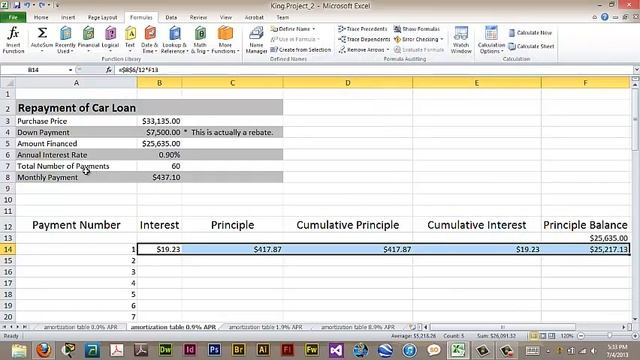
Task: Open the Acrobat ribbon tab
Action: 254,18
